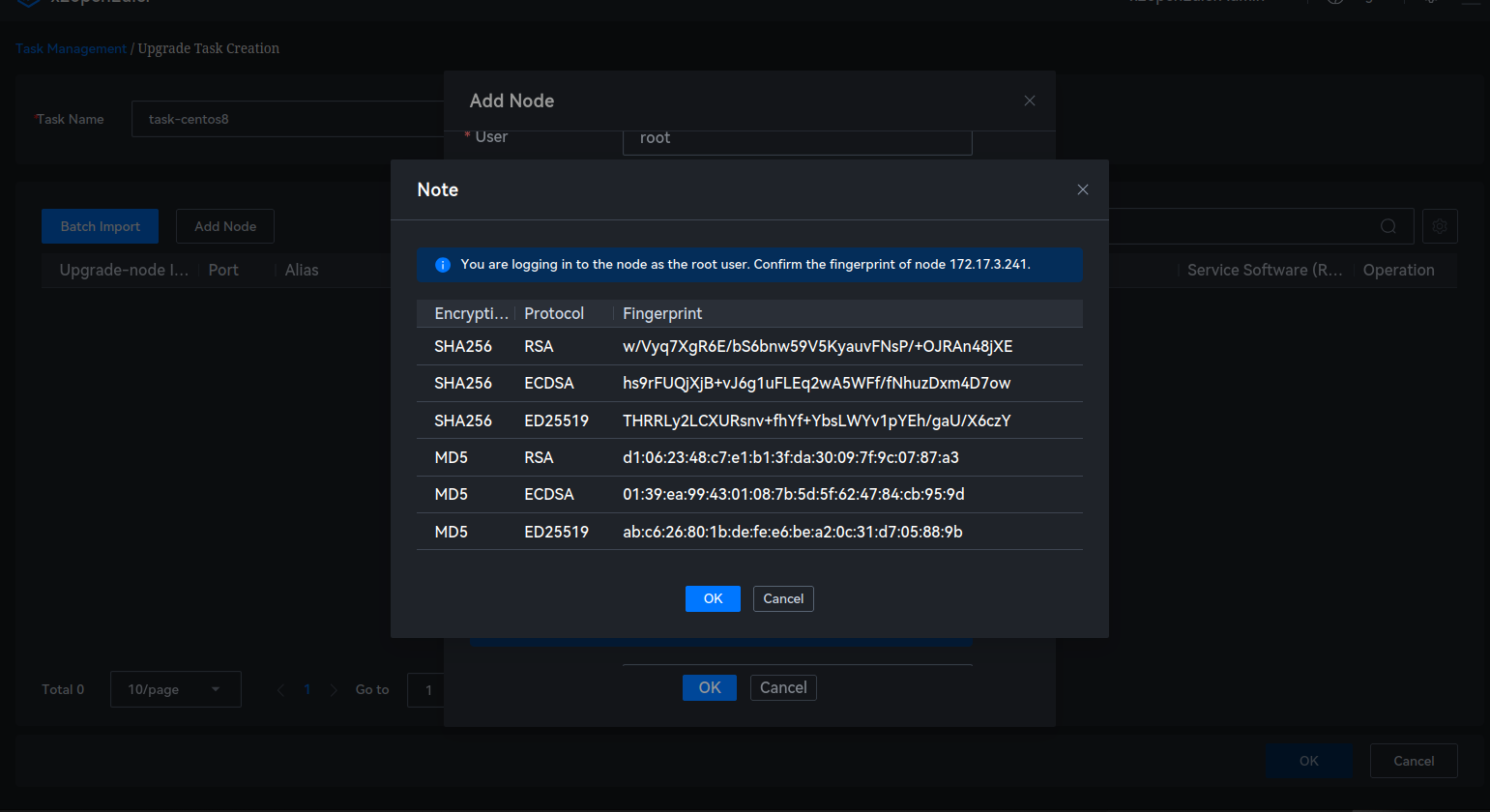This screenshot has height=812, width=1490.
Task: Focus the User input field
Action: 797,139
